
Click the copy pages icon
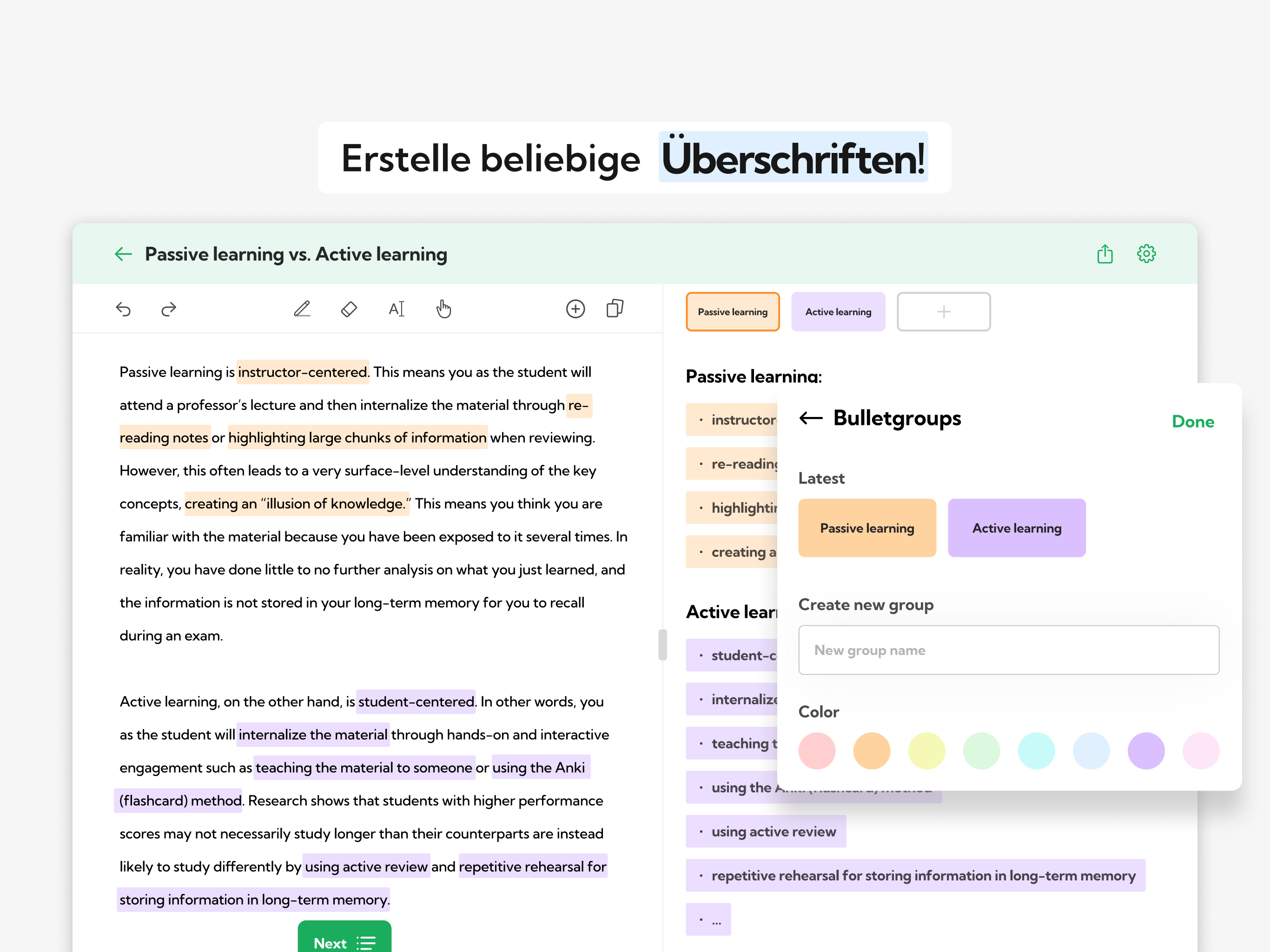(x=615, y=308)
